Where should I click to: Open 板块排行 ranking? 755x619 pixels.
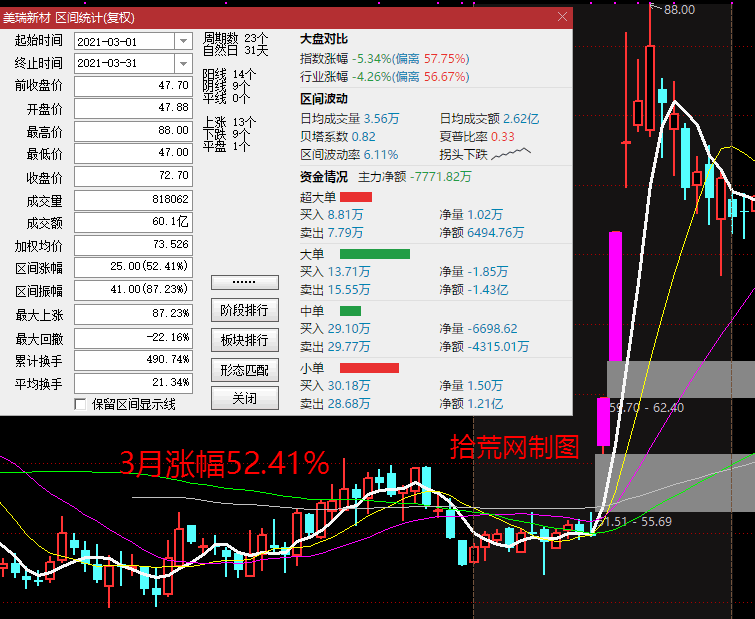pyautogui.click(x=245, y=340)
